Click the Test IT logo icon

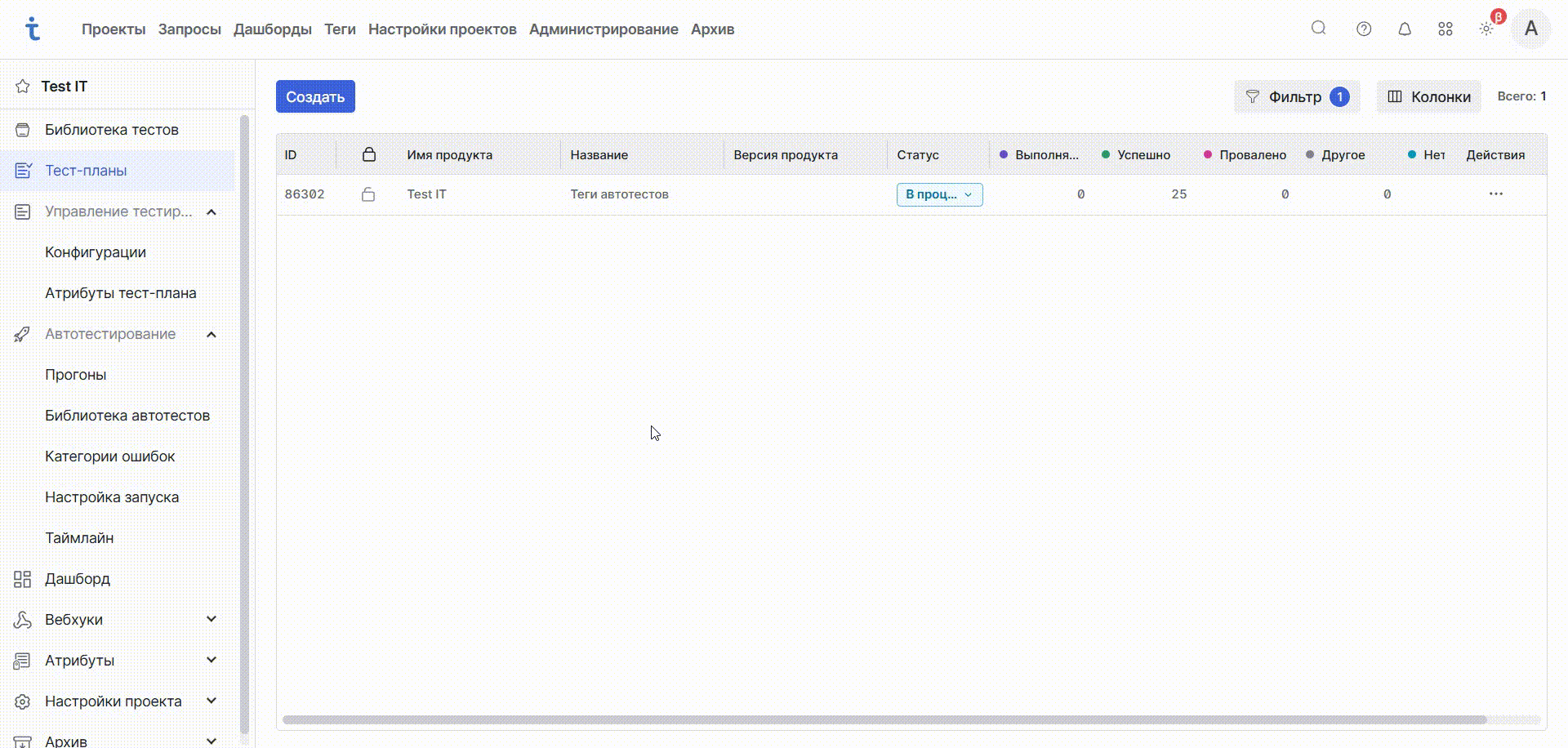tap(32, 29)
